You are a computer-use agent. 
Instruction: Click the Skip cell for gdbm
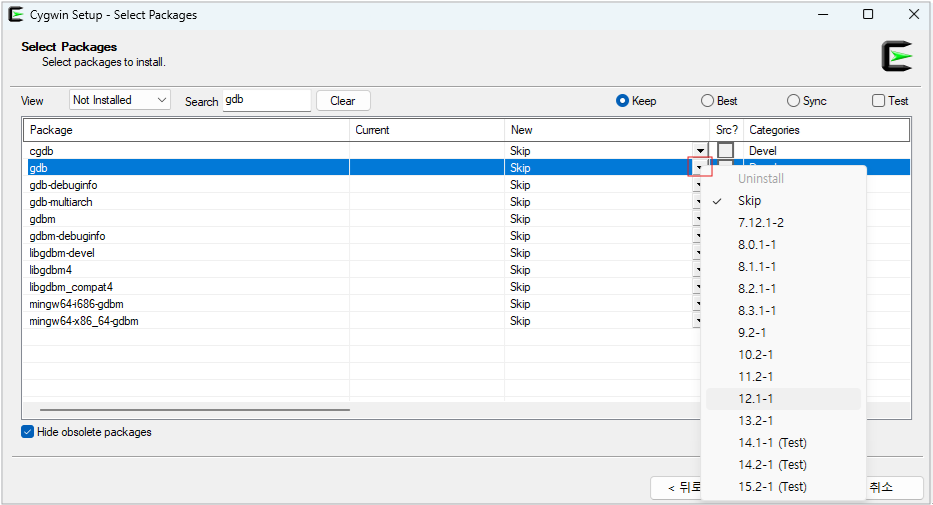coord(520,219)
